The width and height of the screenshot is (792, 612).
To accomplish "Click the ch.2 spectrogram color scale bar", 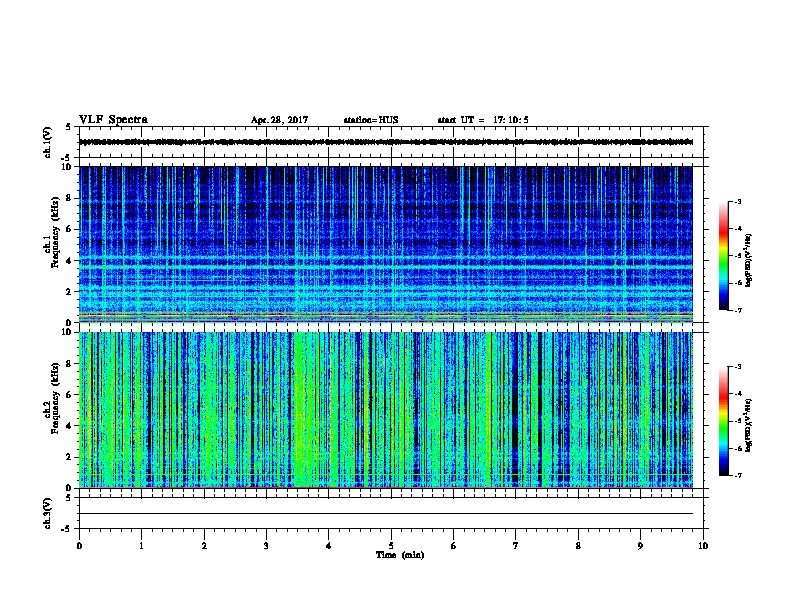I will [723, 421].
